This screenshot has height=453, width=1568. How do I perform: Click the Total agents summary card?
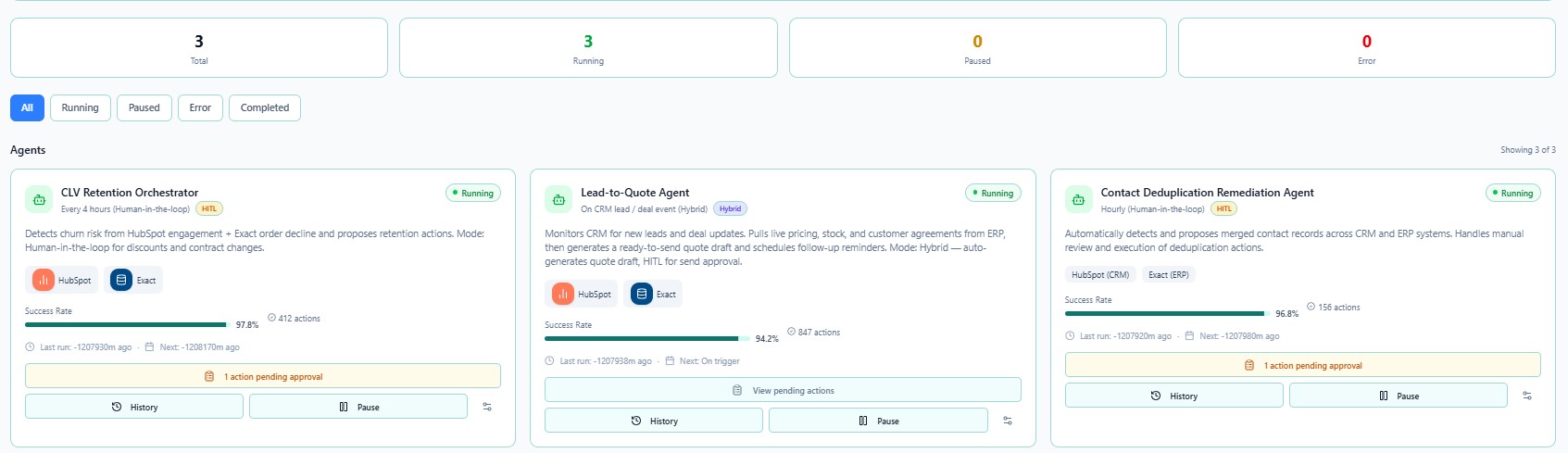coord(199,48)
